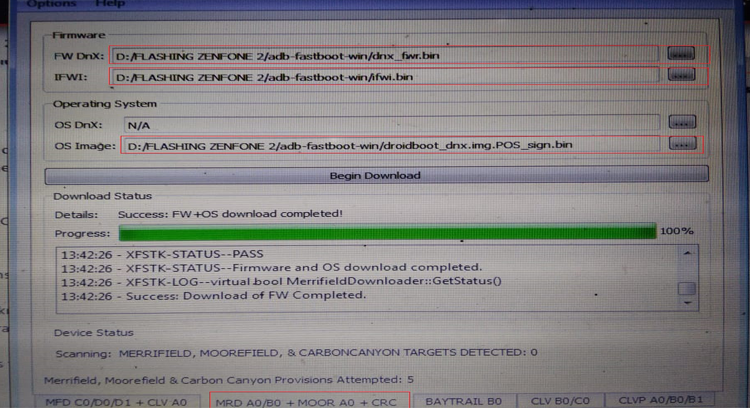
Task: Select log line Firmware and OS download completed
Action: click(272, 268)
